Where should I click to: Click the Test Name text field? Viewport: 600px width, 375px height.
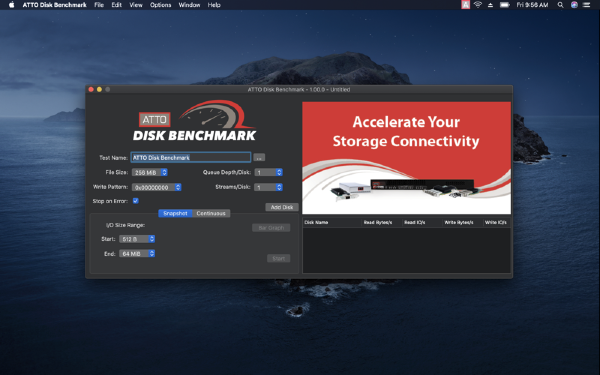pyautogui.click(x=191, y=157)
